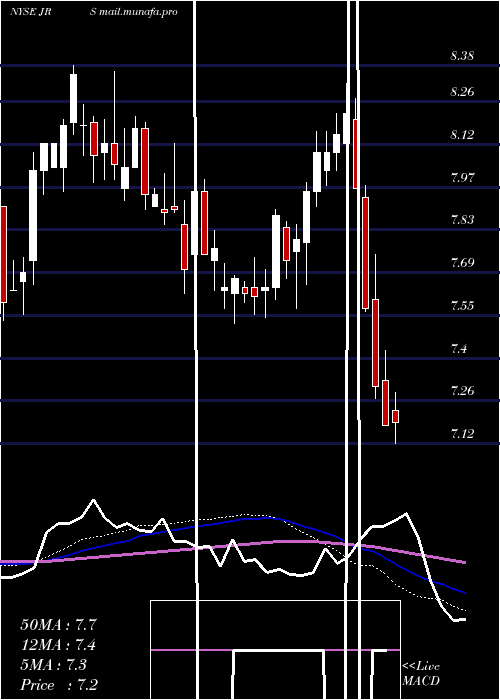Click the mail.munafa.pro watermark text
Image resolution: width=500 pixels, height=700 pixels.
click(138, 12)
